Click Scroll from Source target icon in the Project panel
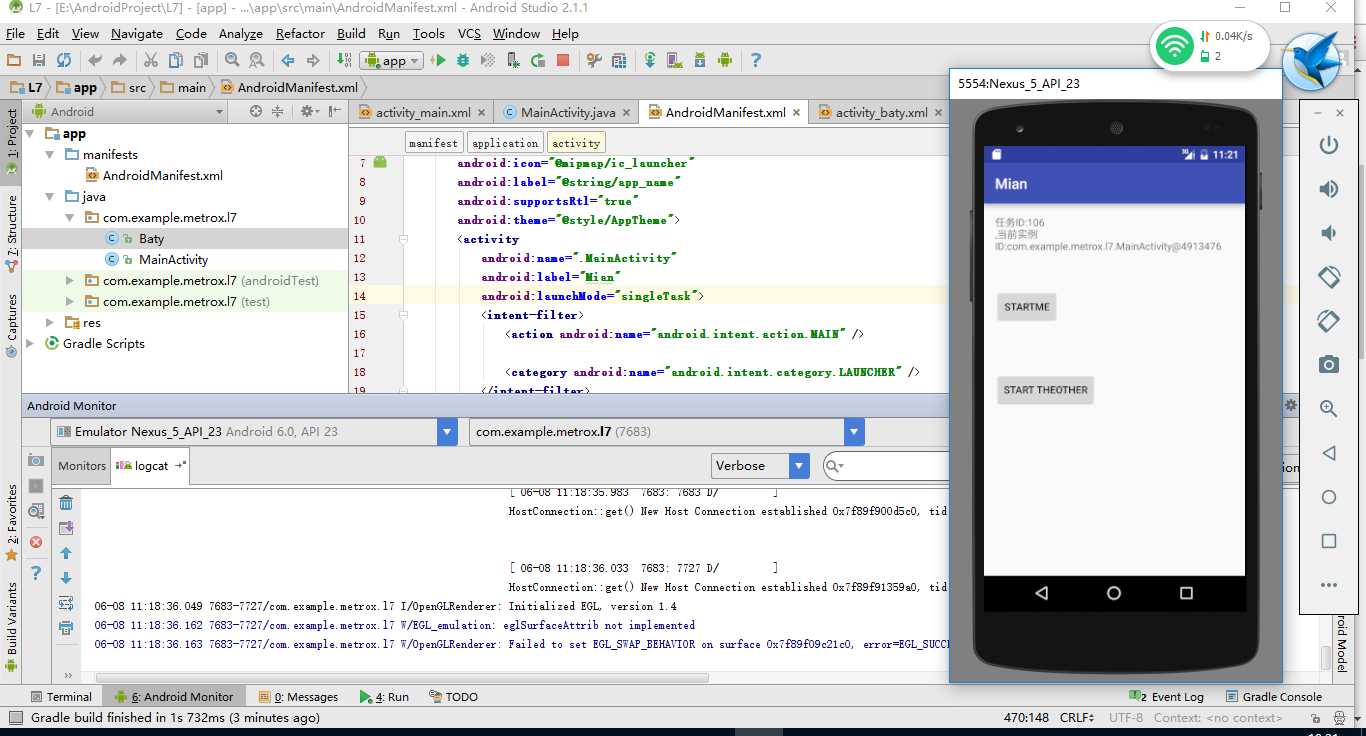Viewport: 1366px width, 736px height. (x=256, y=111)
